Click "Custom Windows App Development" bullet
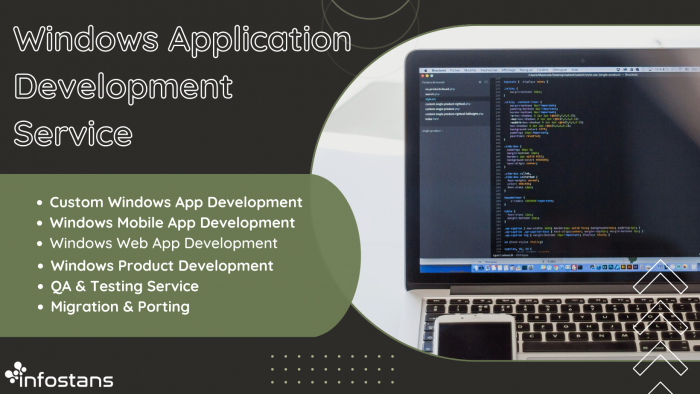This screenshot has width=700, height=394. [x=176, y=202]
